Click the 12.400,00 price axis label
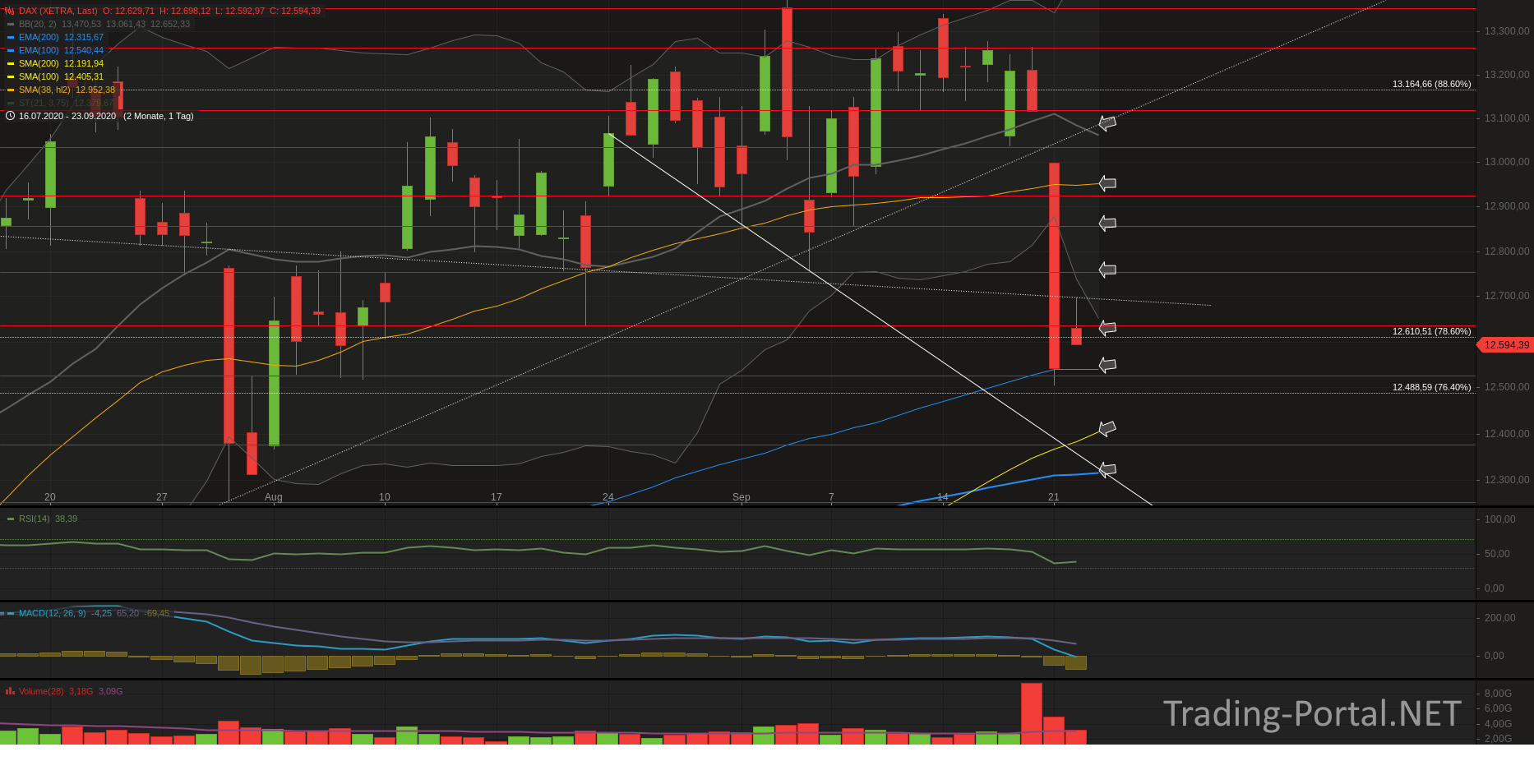 click(x=1507, y=434)
